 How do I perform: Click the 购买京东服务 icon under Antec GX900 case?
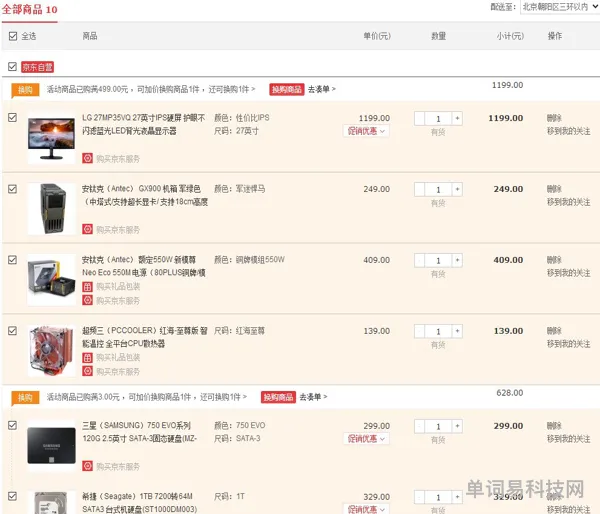pyautogui.click(x=88, y=229)
